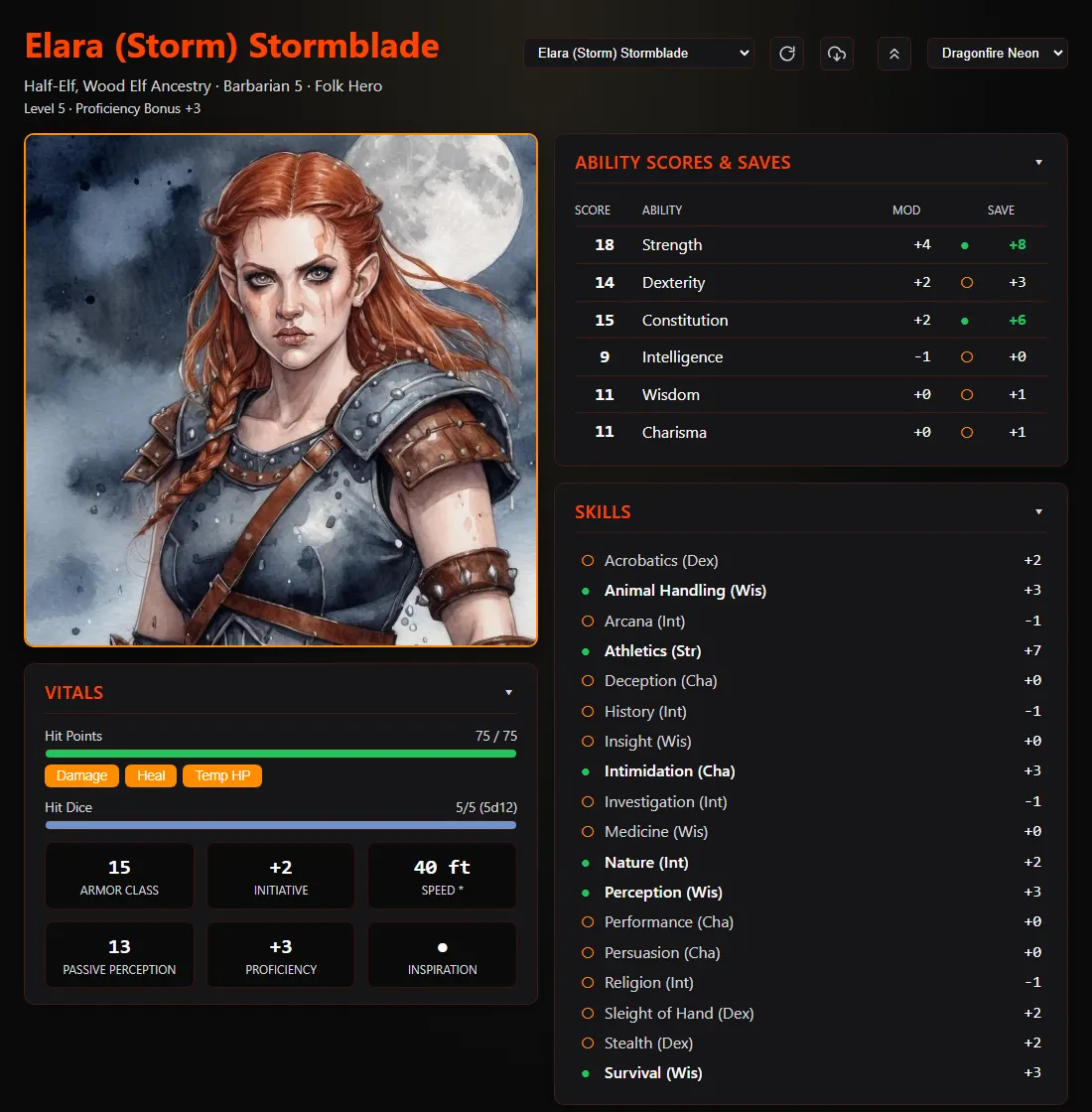
Task: Click the Initiative +2 box
Action: 281,876
